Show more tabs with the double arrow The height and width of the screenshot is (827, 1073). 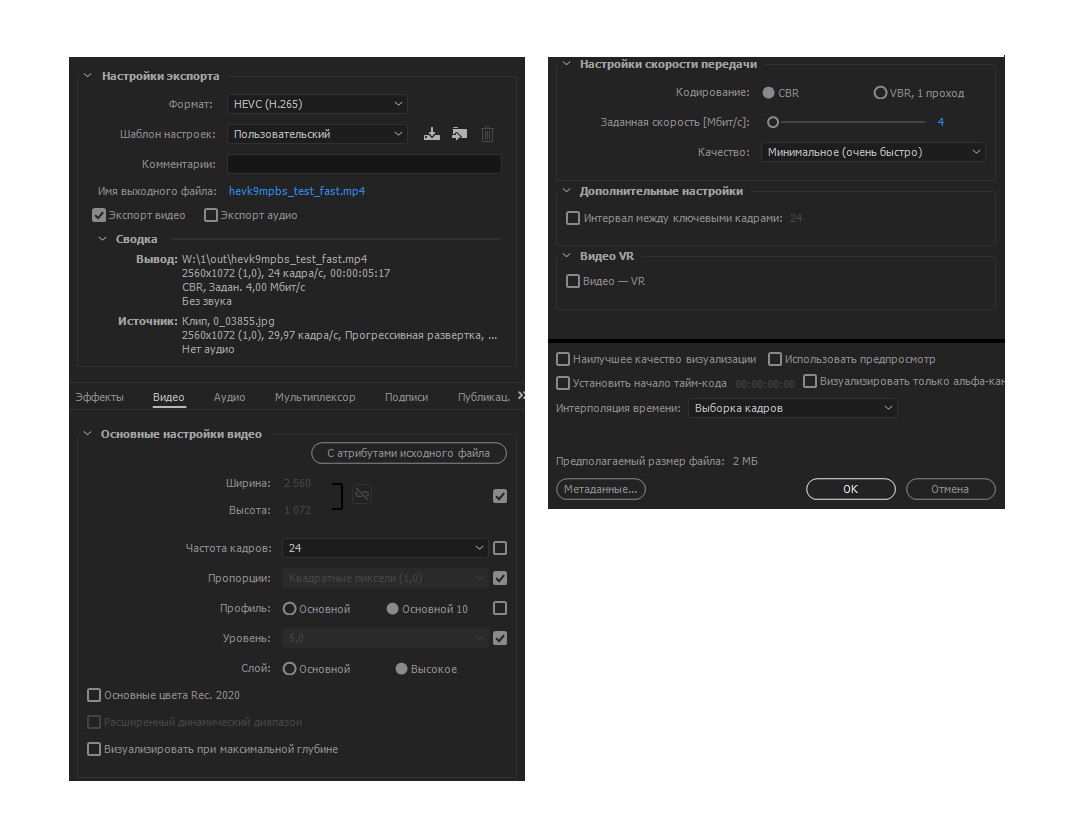(x=521, y=395)
